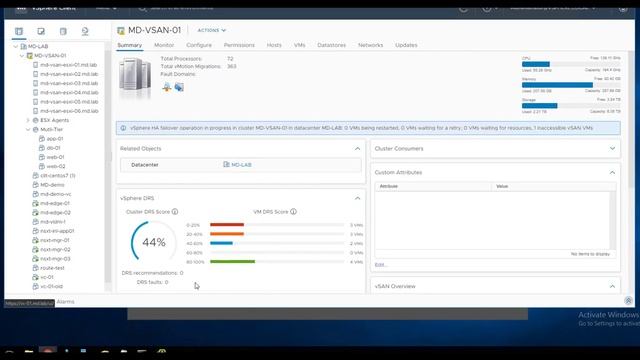Expand the Cluster Consumers panel

click(612, 149)
